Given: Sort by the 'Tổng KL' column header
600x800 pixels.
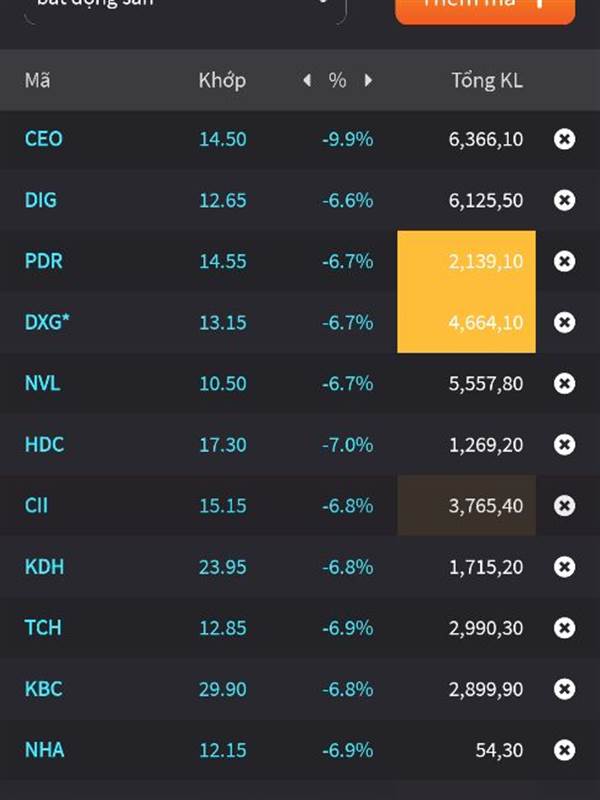Looking at the screenshot, I should (486, 81).
